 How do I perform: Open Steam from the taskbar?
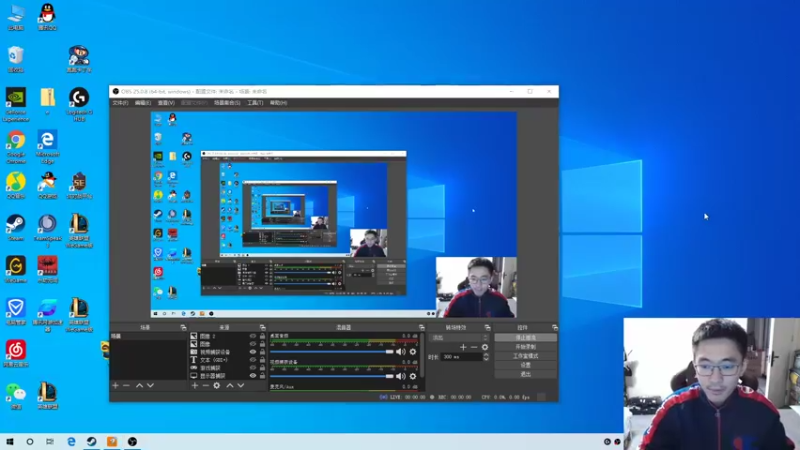pos(92,441)
